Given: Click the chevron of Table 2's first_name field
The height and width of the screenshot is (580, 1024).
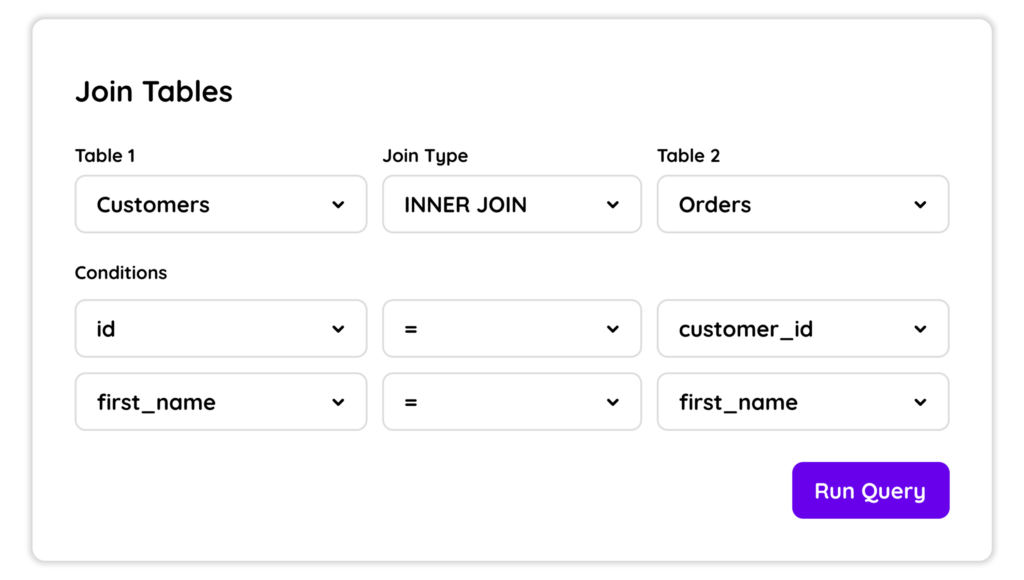Looking at the screenshot, I should coord(920,402).
